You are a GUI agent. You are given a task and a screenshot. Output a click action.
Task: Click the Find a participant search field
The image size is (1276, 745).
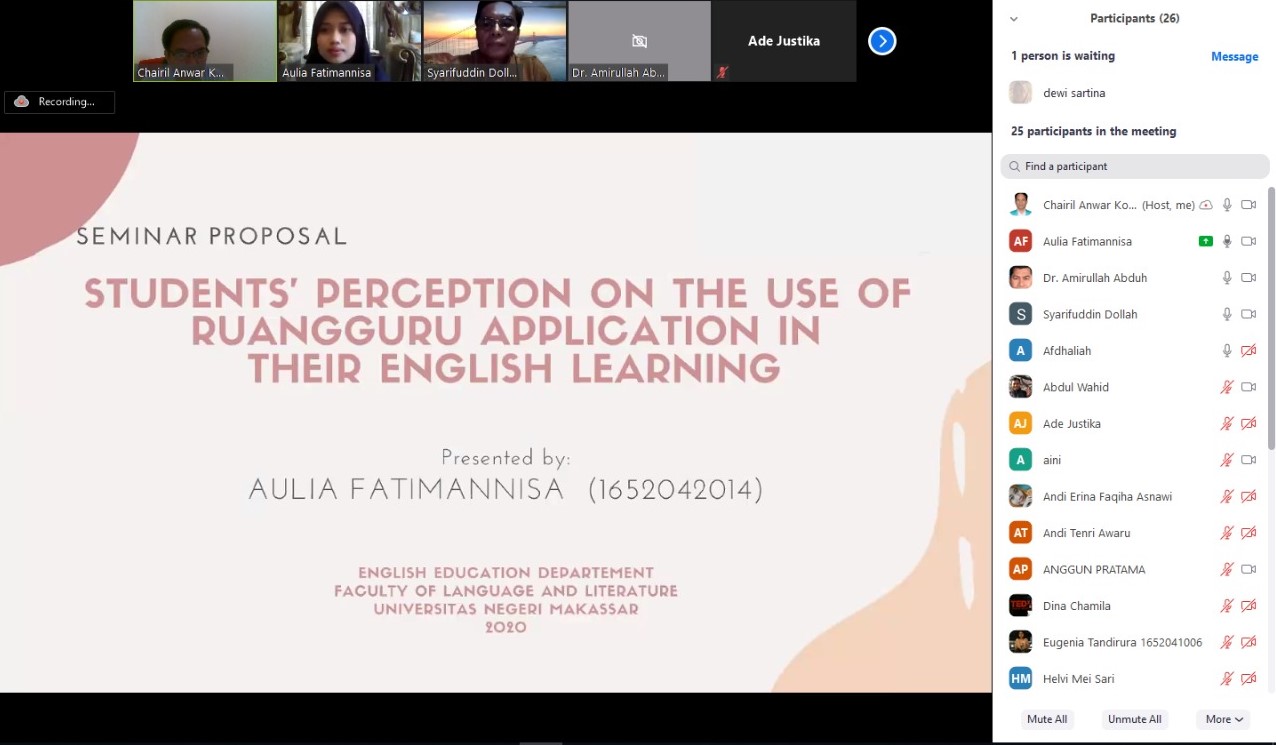(x=1135, y=166)
